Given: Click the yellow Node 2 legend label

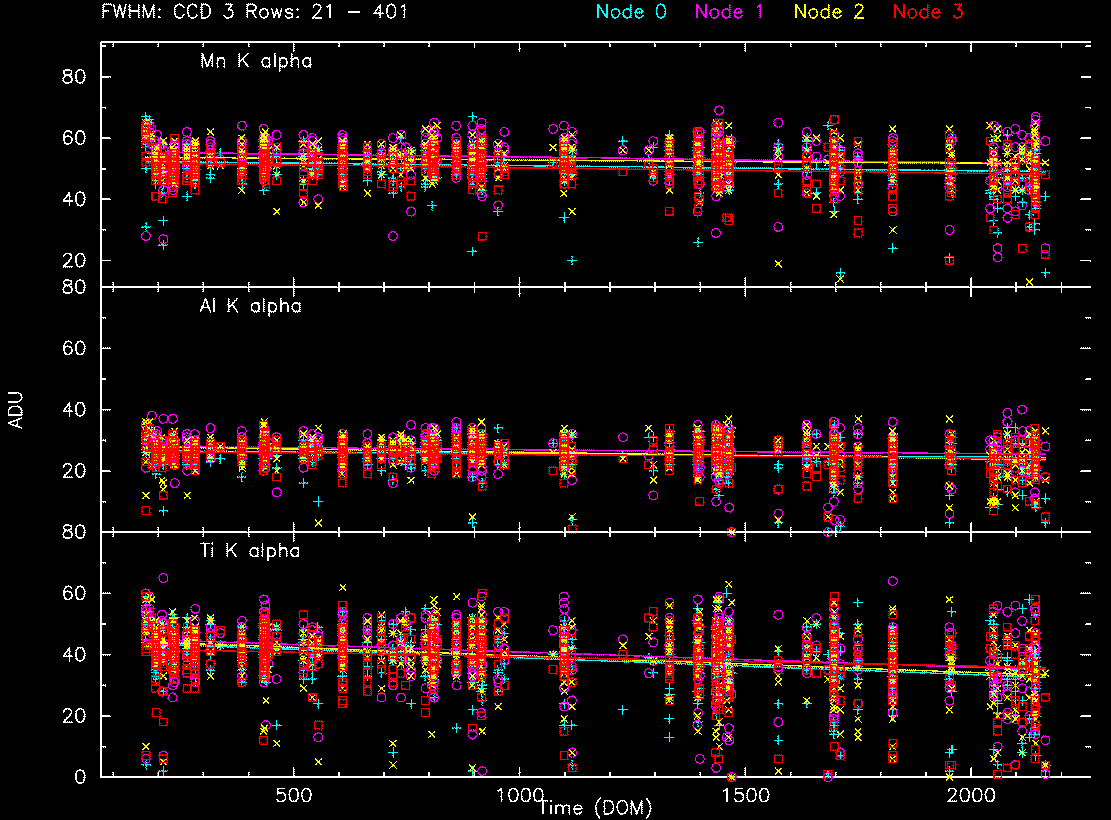Looking at the screenshot, I should click(830, 13).
